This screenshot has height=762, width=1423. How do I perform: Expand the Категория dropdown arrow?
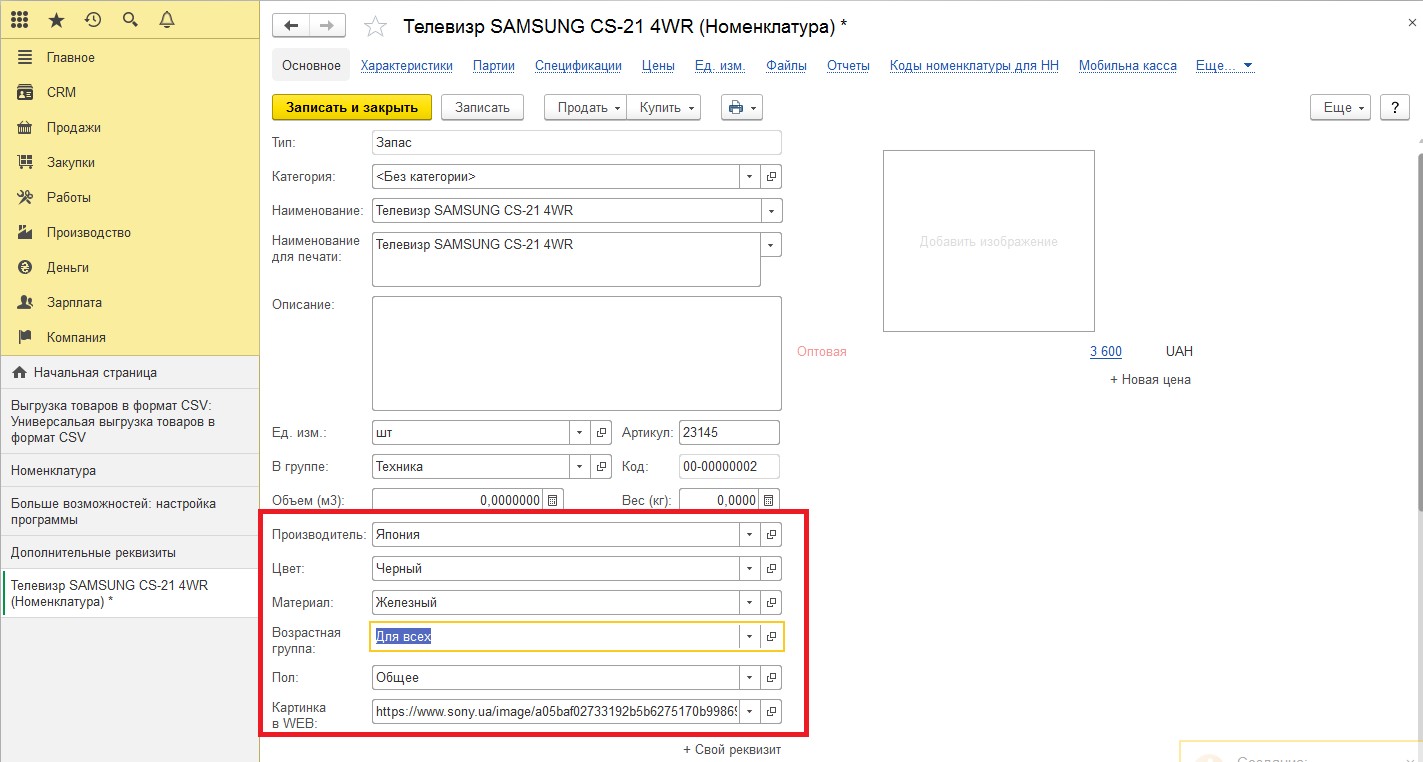[749, 177]
